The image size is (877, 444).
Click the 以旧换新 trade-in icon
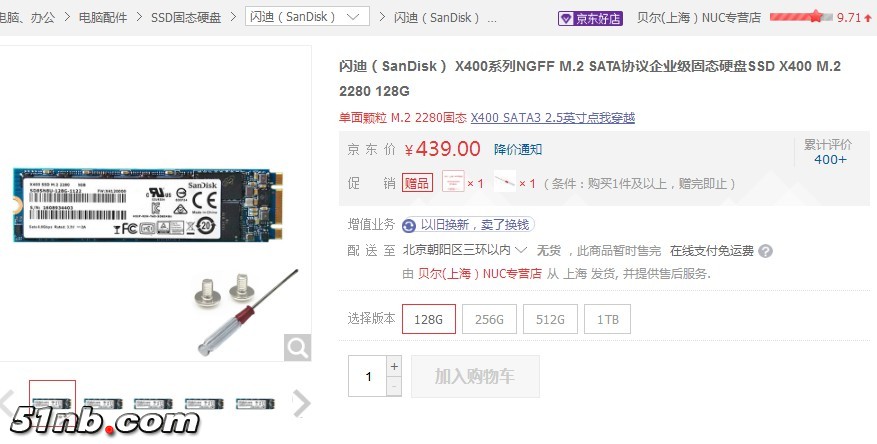[x=409, y=225]
